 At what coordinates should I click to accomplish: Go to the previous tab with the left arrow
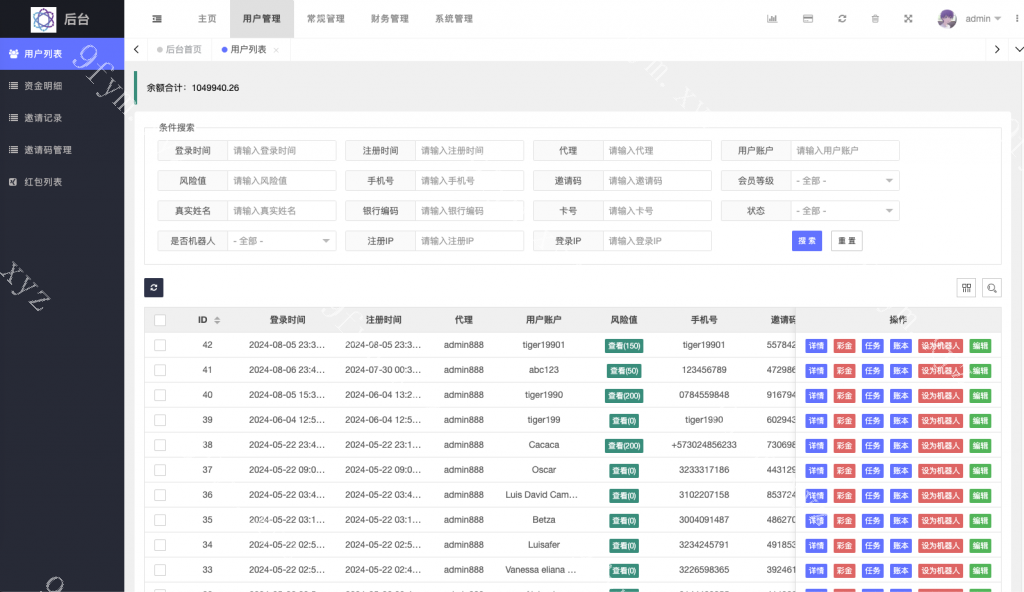(136, 50)
